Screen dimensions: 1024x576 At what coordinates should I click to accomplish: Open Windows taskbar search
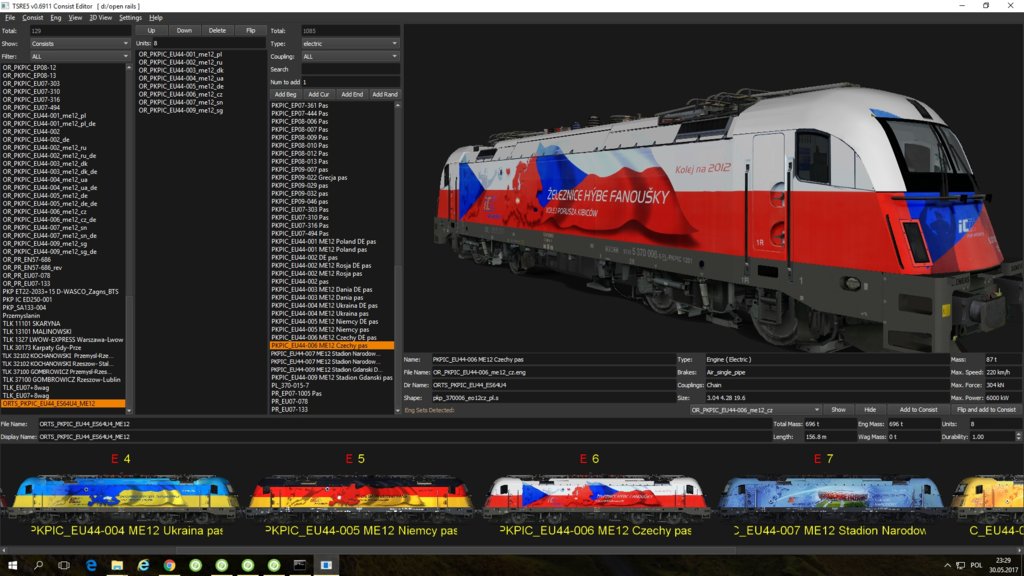[x=38, y=565]
